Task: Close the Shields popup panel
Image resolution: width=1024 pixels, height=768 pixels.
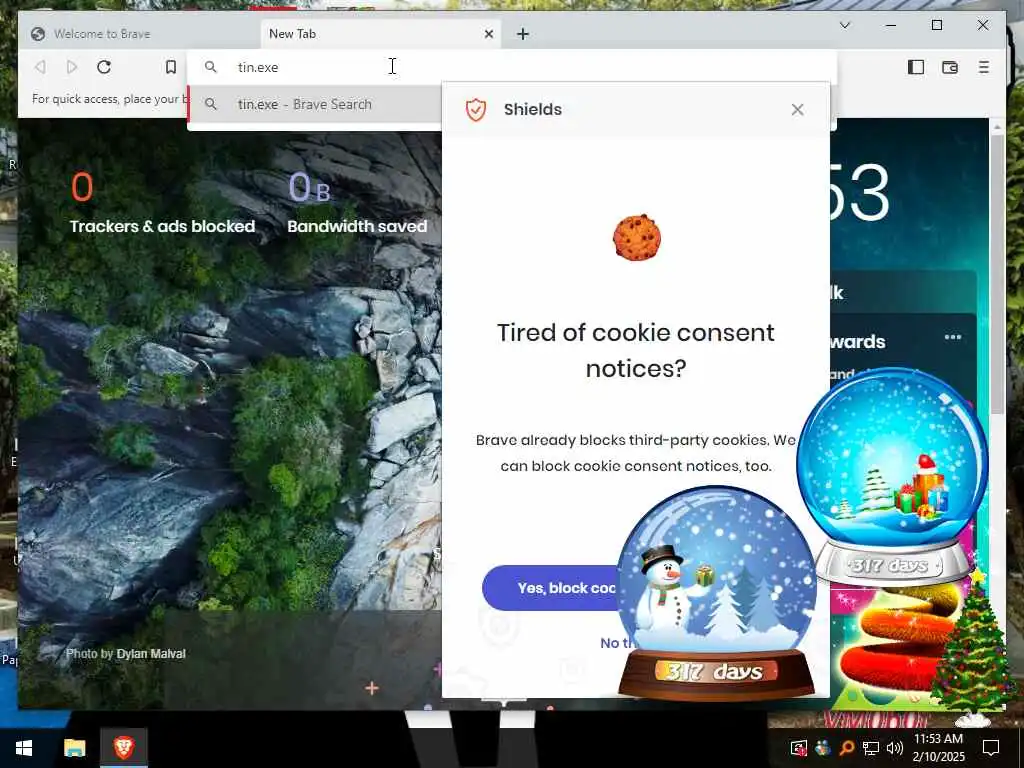Action: coord(797,110)
